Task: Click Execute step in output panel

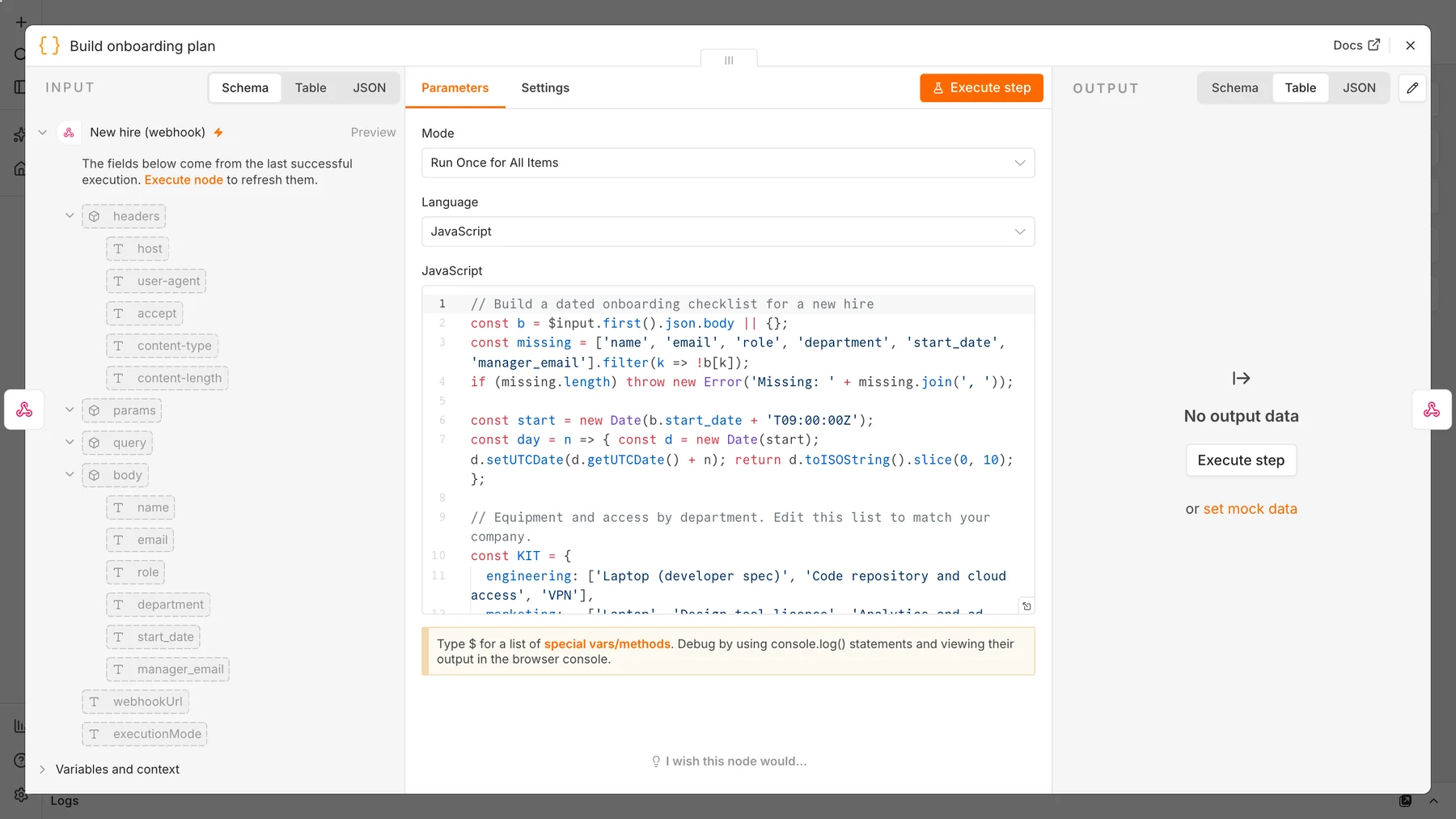Action: [1241, 460]
